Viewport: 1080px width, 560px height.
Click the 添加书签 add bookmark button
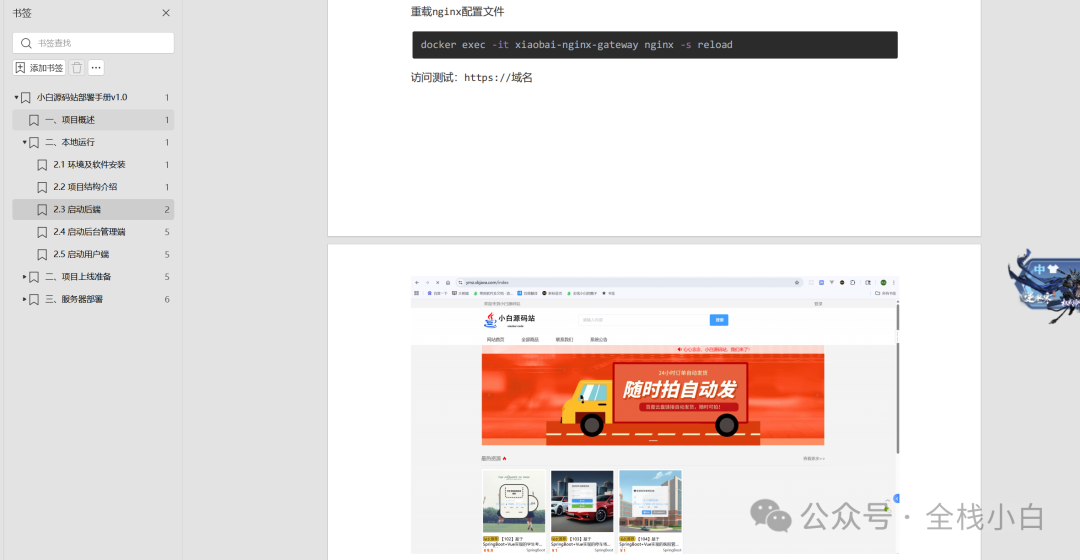pos(39,68)
